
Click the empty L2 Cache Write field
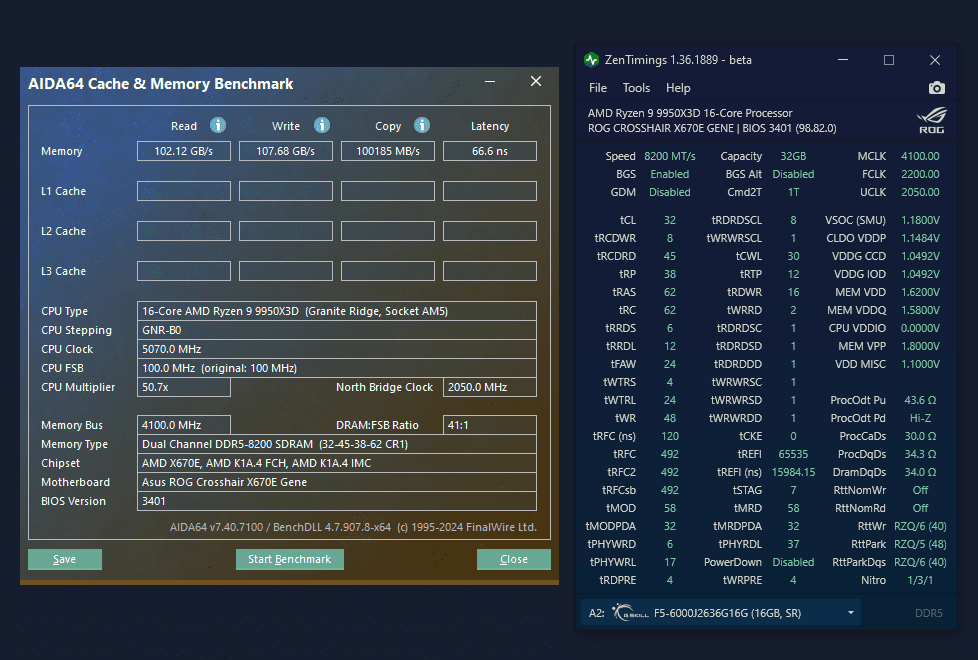[x=286, y=231]
